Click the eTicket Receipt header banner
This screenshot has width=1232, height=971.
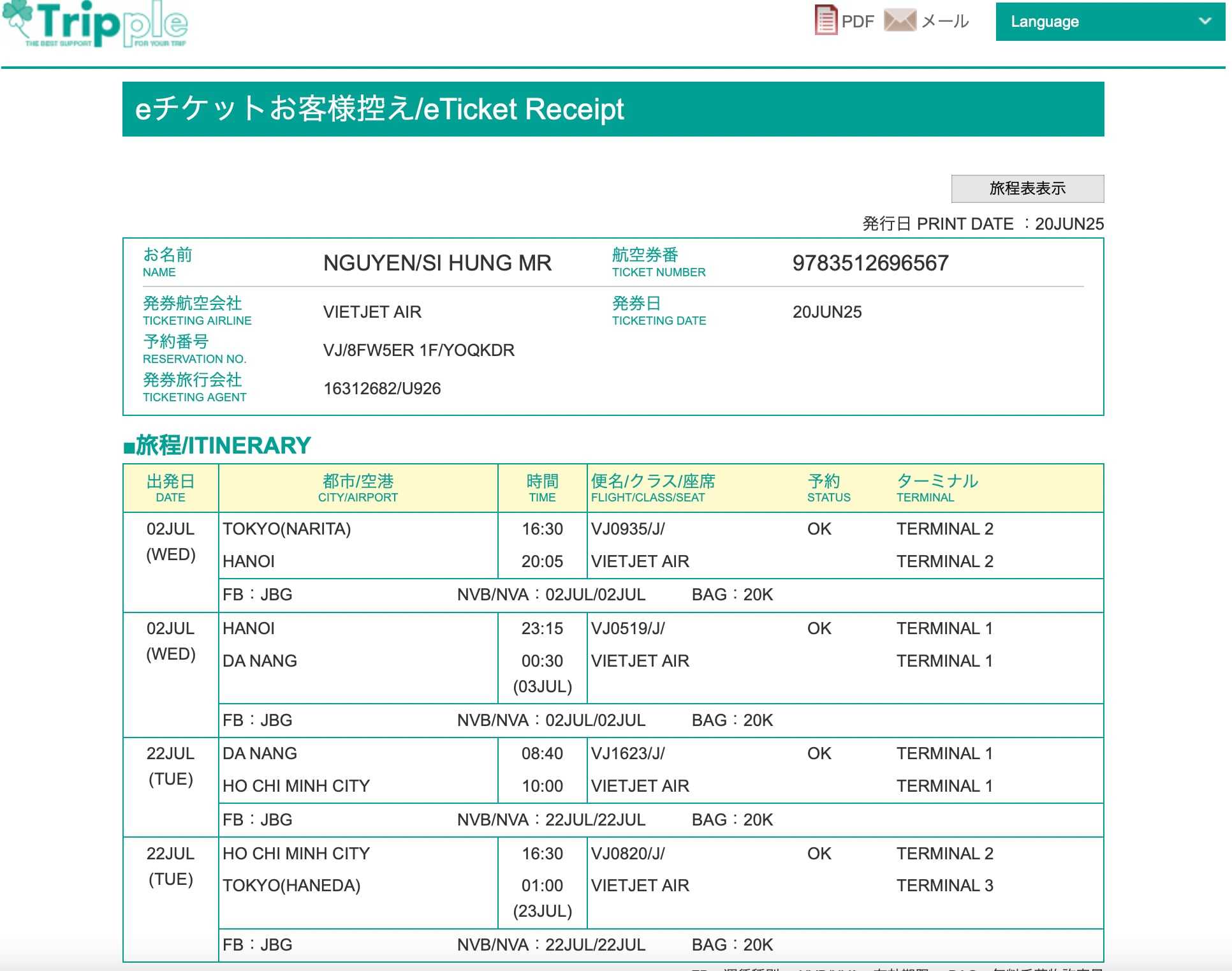(x=612, y=109)
